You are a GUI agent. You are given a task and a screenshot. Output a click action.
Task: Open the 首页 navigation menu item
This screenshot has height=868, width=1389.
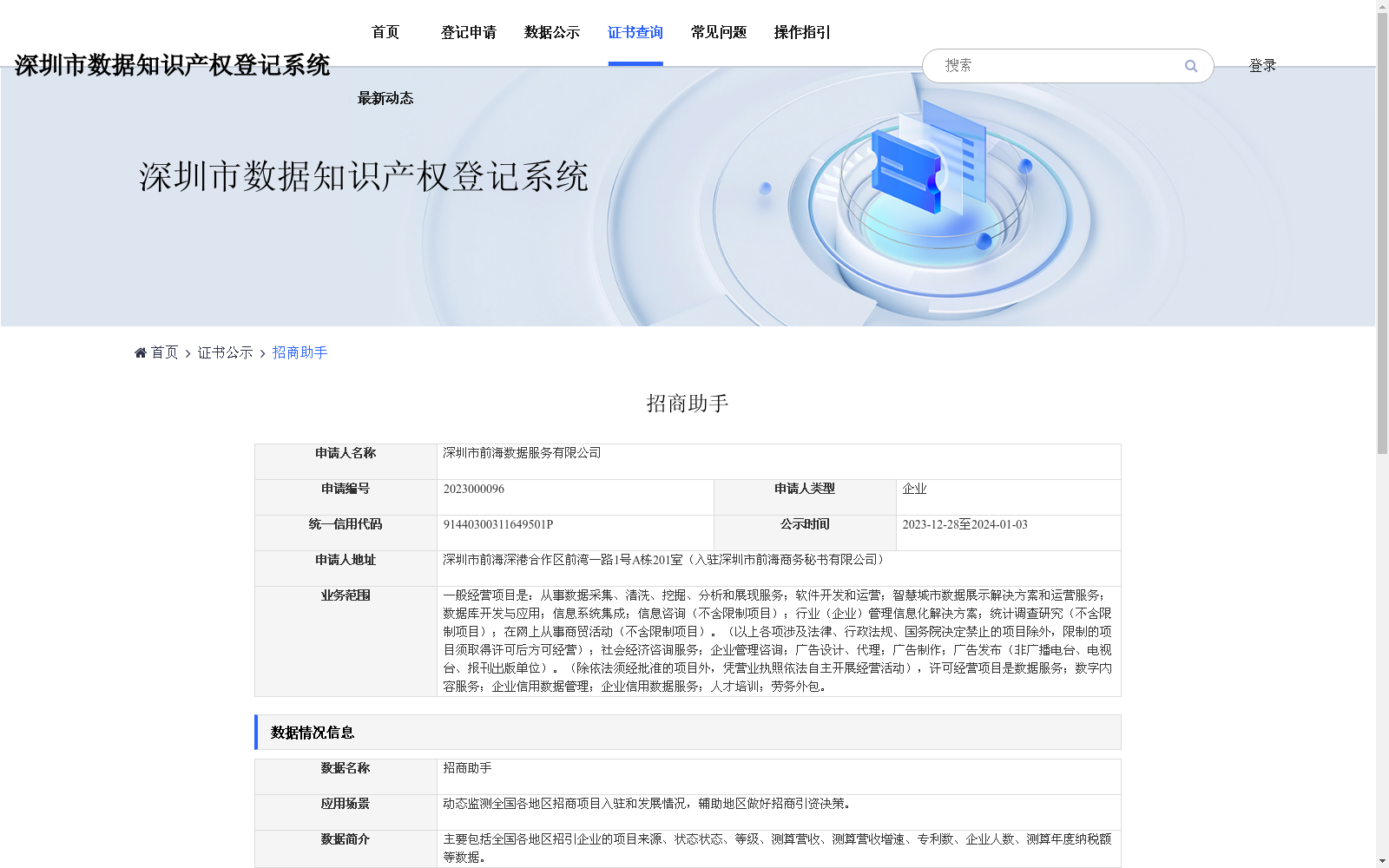point(385,32)
